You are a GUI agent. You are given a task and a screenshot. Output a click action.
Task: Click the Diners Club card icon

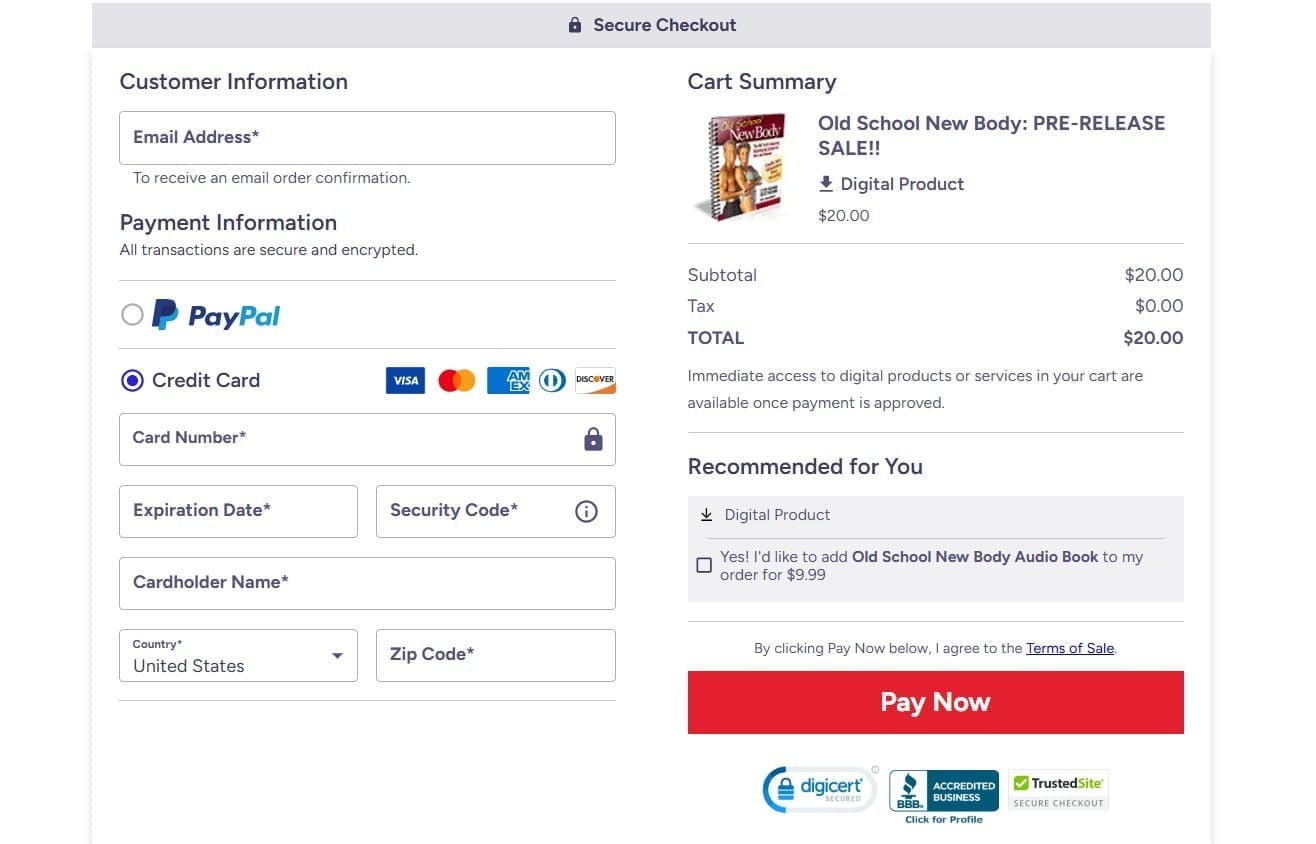click(552, 381)
